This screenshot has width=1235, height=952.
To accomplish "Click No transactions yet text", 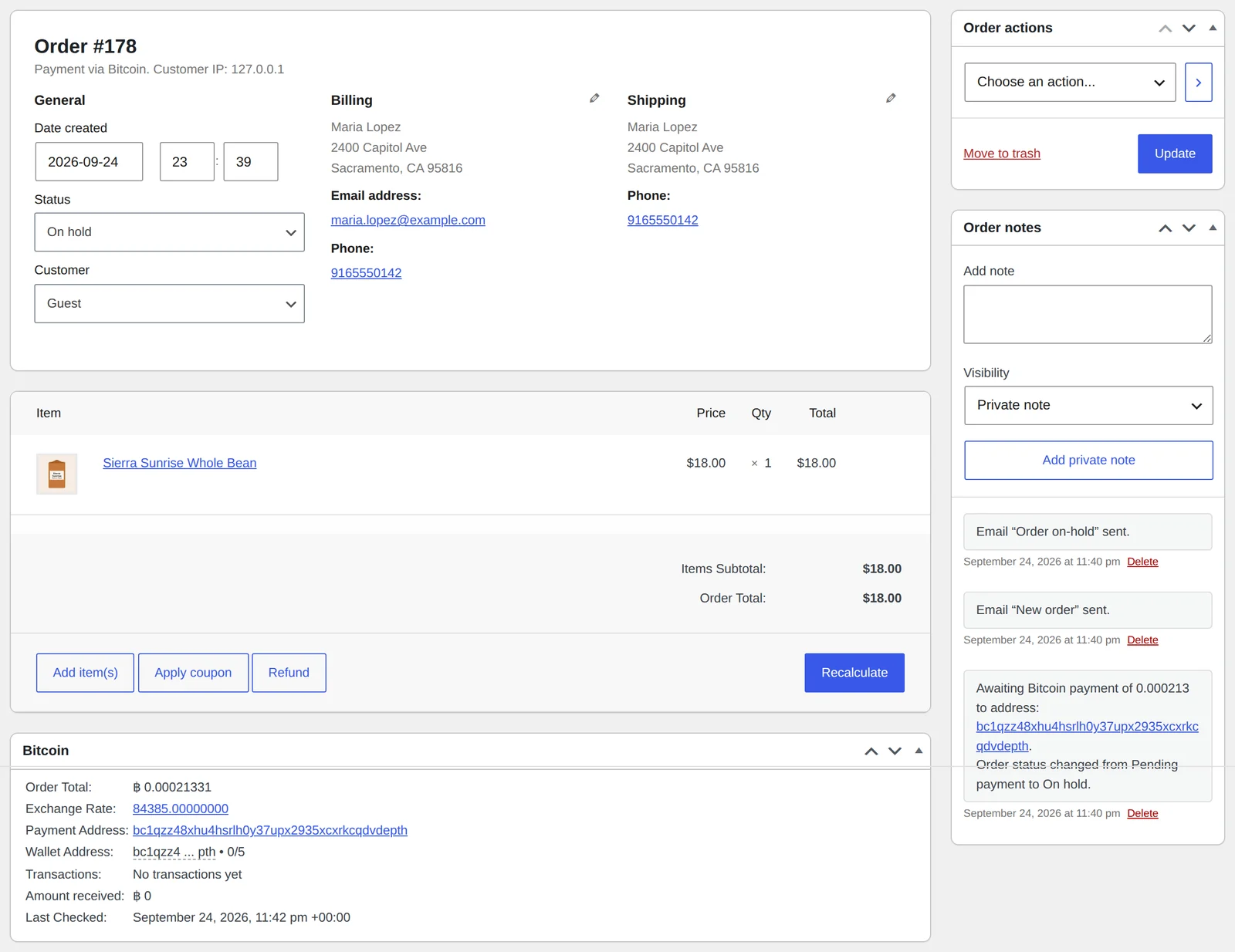I will (187, 874).
